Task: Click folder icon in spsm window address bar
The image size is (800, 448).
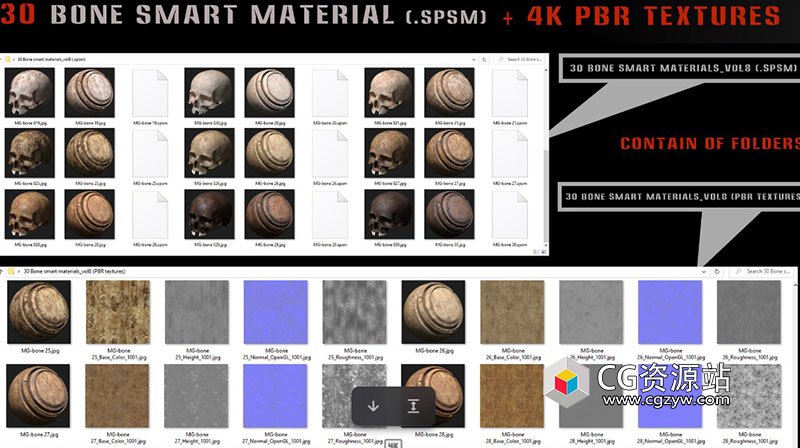Action: (x=8, y=60)
